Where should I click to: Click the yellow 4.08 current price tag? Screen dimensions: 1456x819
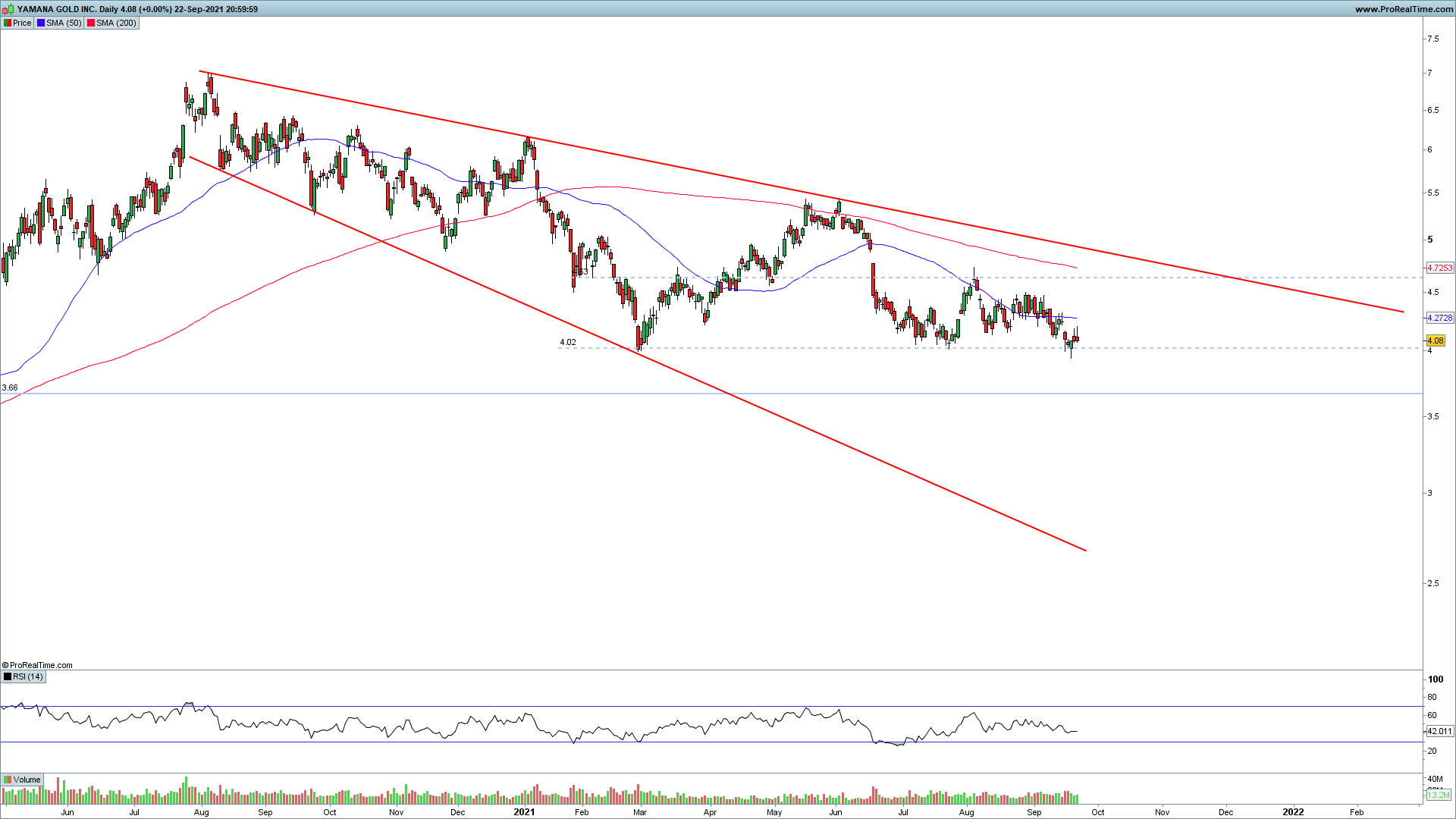click(1435, 341)
